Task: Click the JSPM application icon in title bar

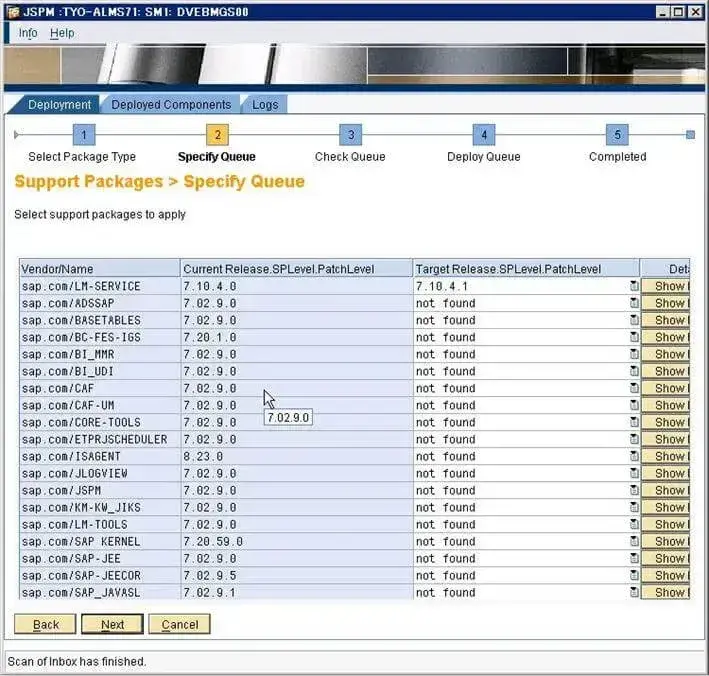Action: [x=14, y=12]
